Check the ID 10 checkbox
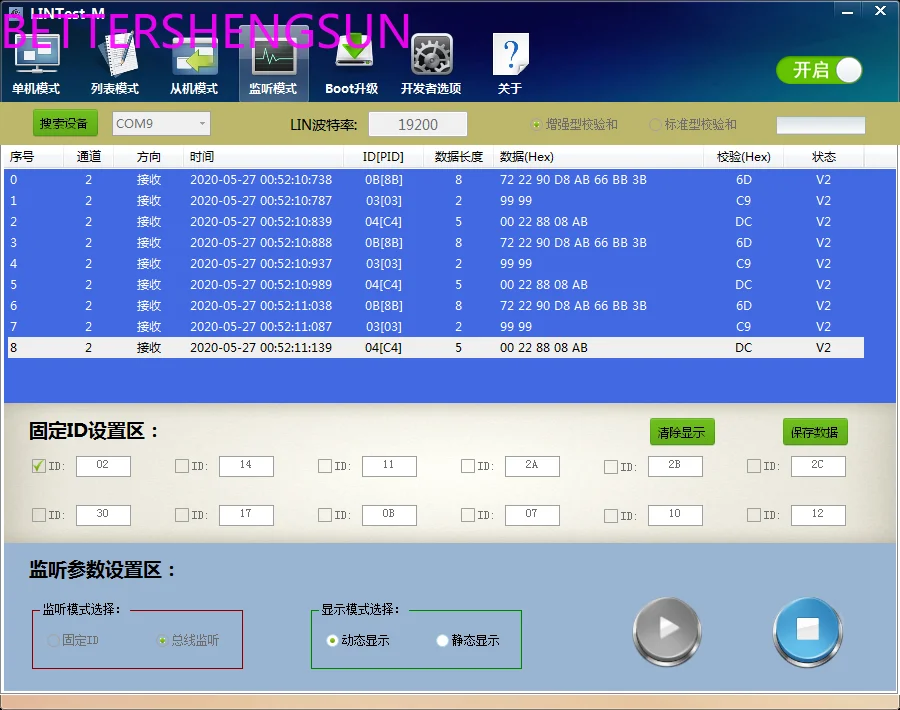900x710 pixels. (610, 515)
